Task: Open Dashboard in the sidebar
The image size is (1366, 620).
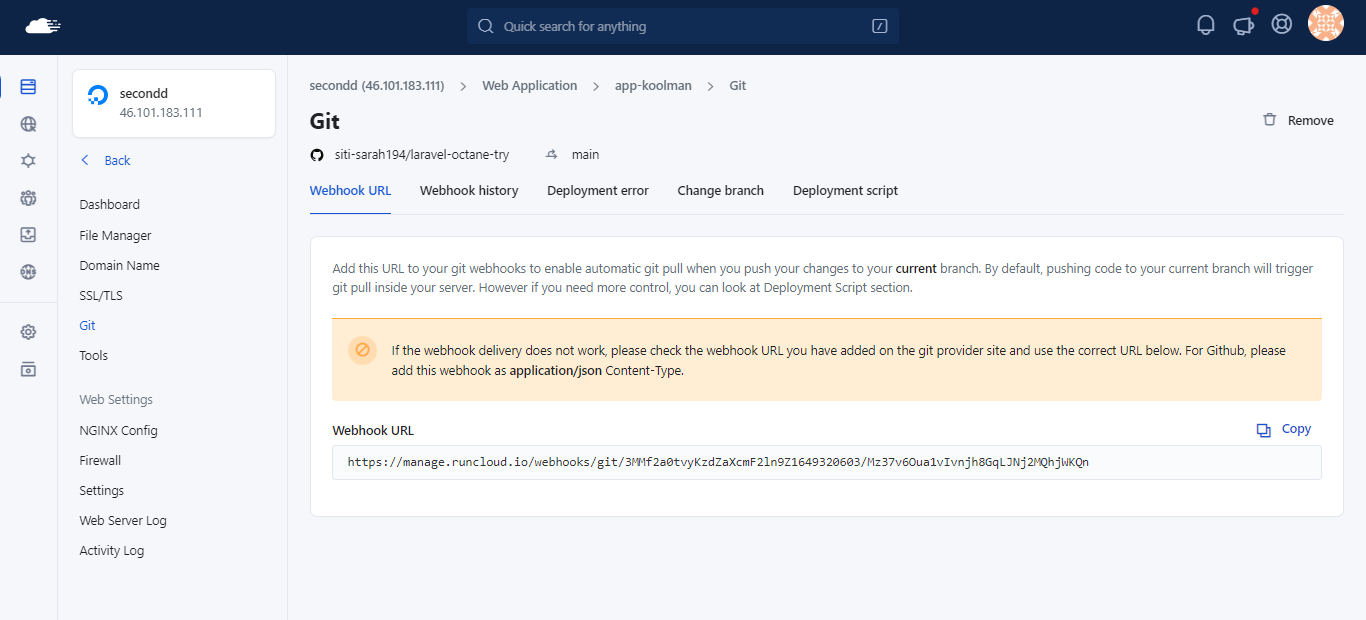Action: click(110, 205)
